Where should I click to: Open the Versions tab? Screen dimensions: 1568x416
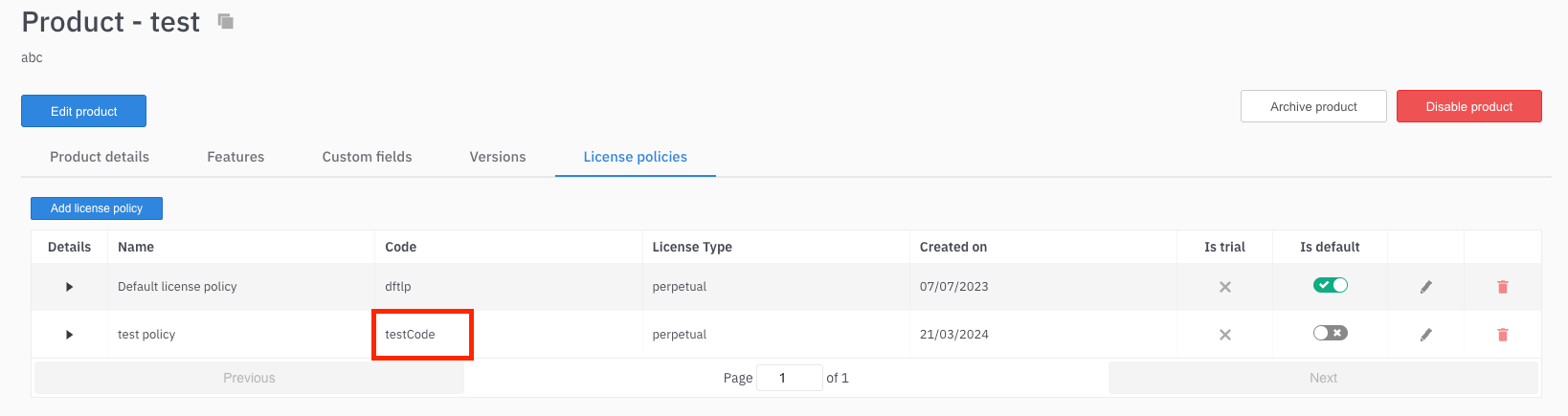[x=498, y=157]
